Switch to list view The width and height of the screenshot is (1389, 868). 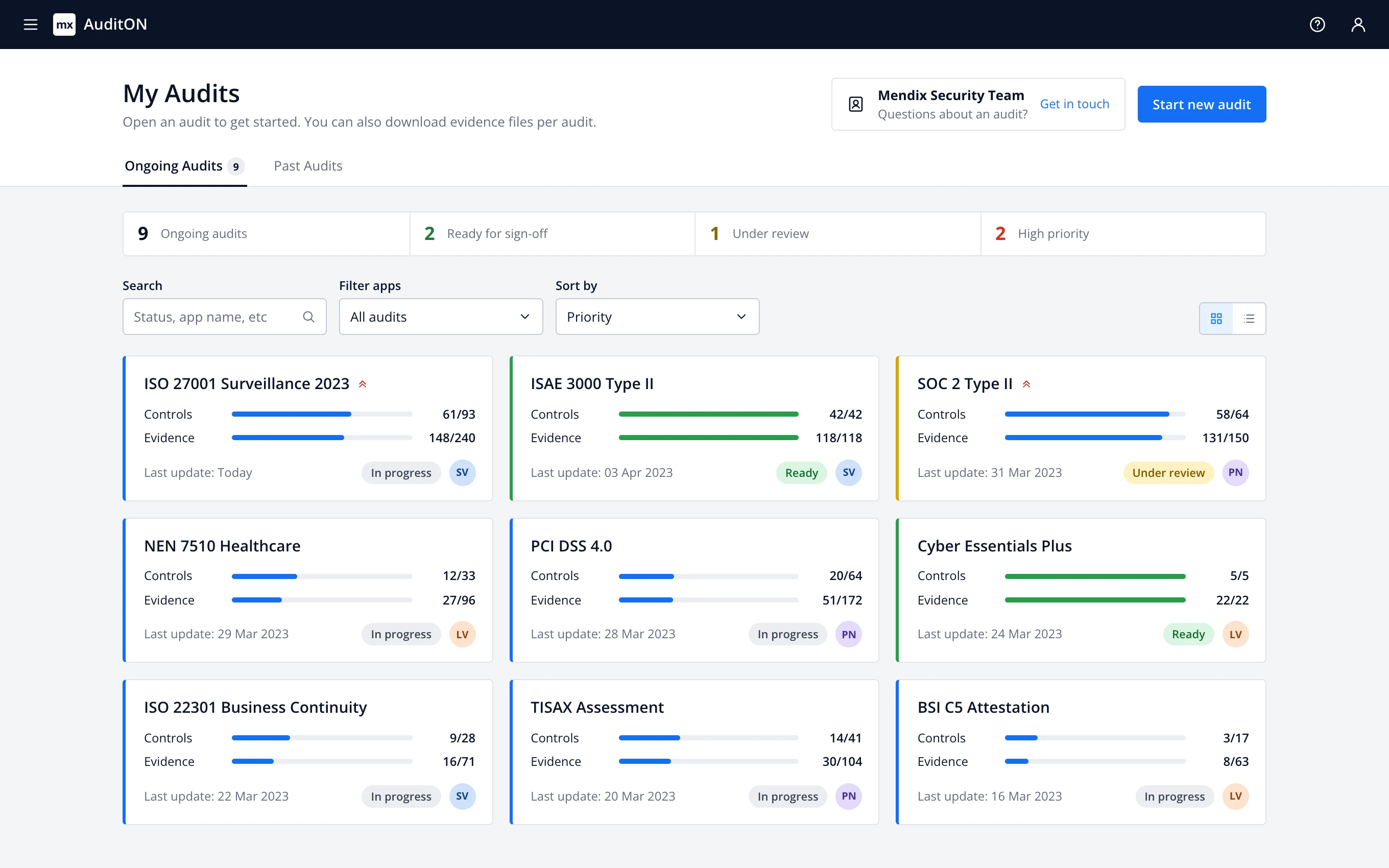click(1249, 319)
